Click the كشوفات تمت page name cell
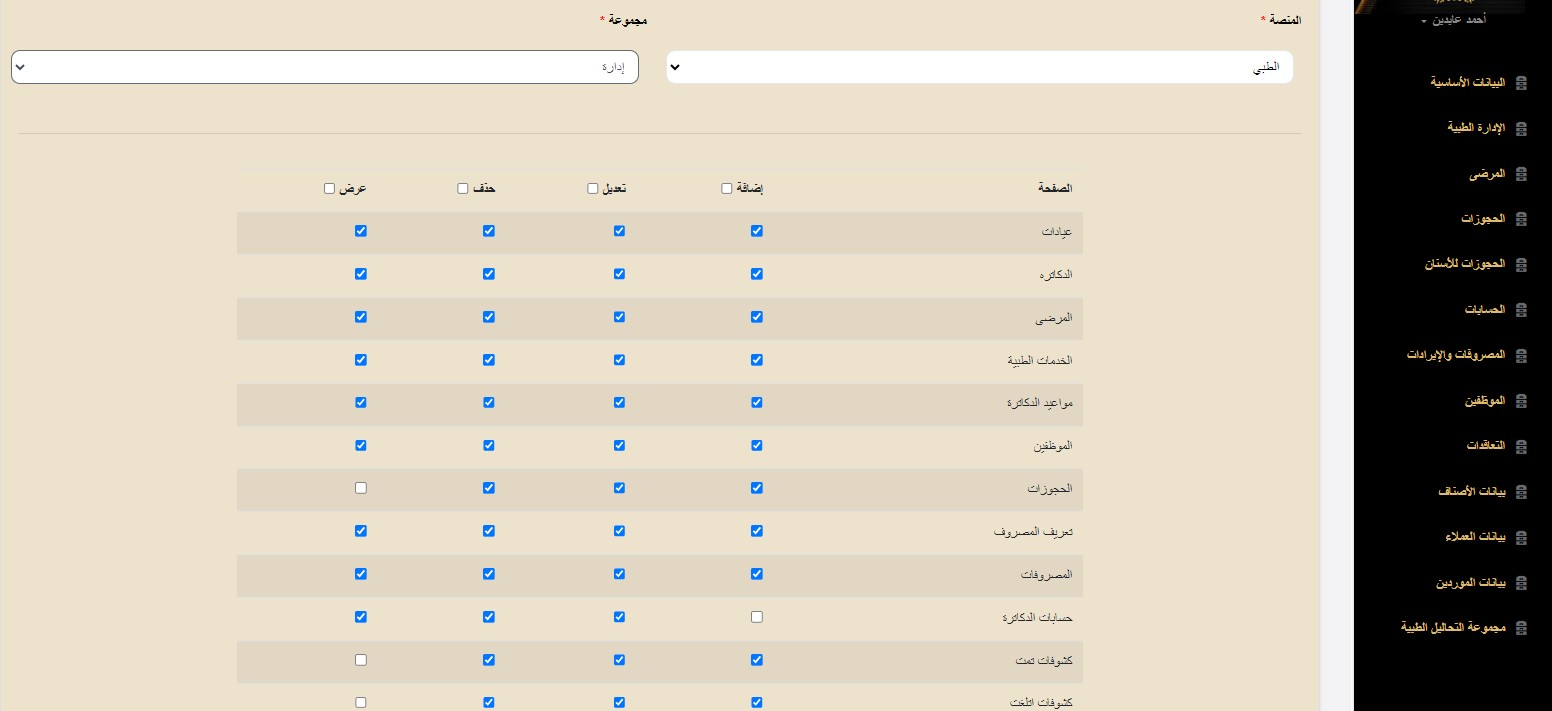 coord(1045,662)
